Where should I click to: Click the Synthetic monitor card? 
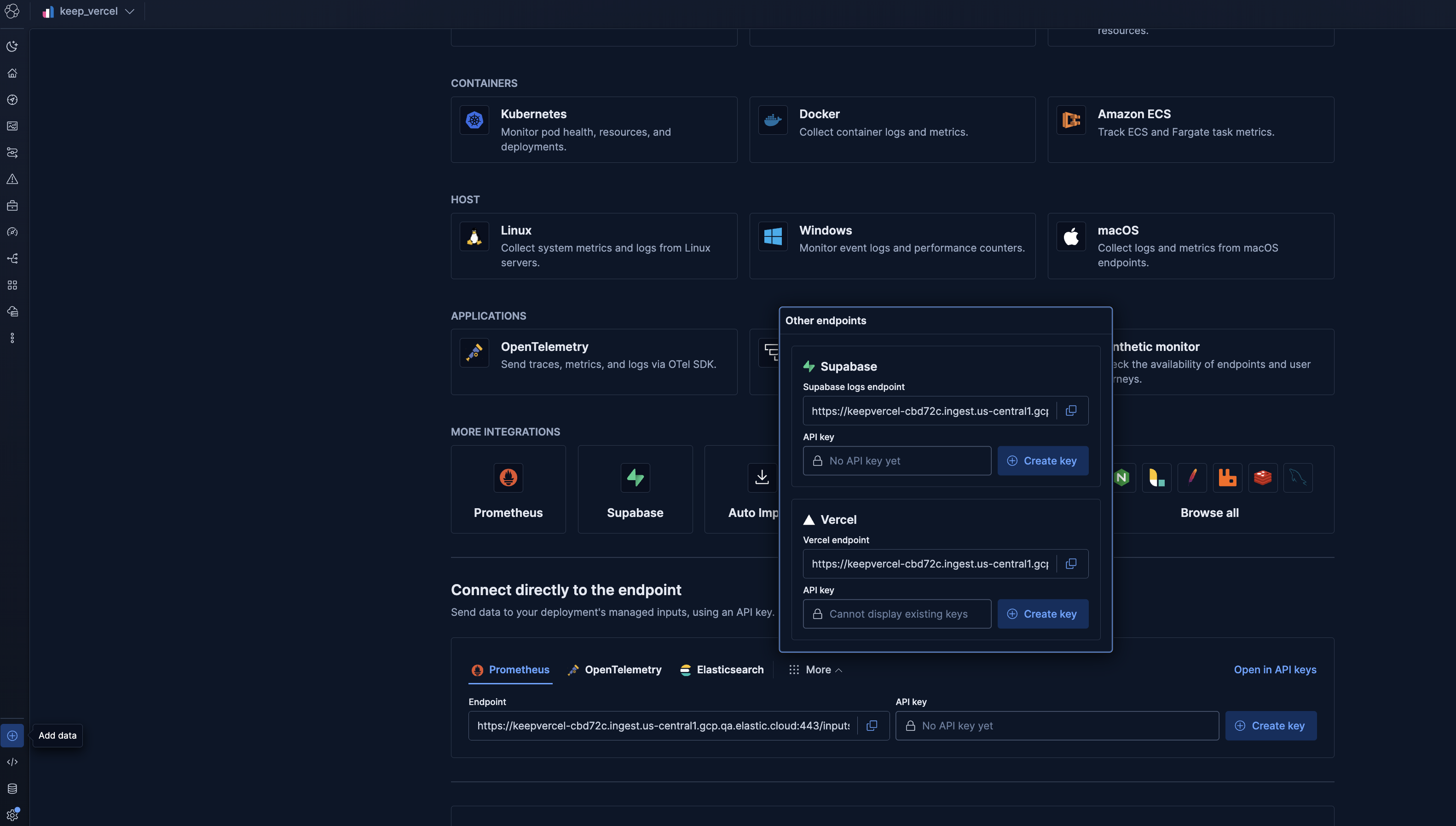pyautogui.click(x=1223, y=362)
